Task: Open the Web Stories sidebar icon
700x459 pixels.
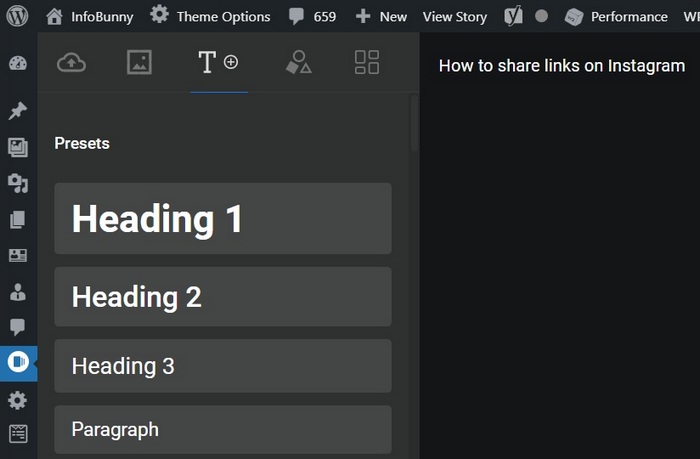Action: click(x=18, y=361)
